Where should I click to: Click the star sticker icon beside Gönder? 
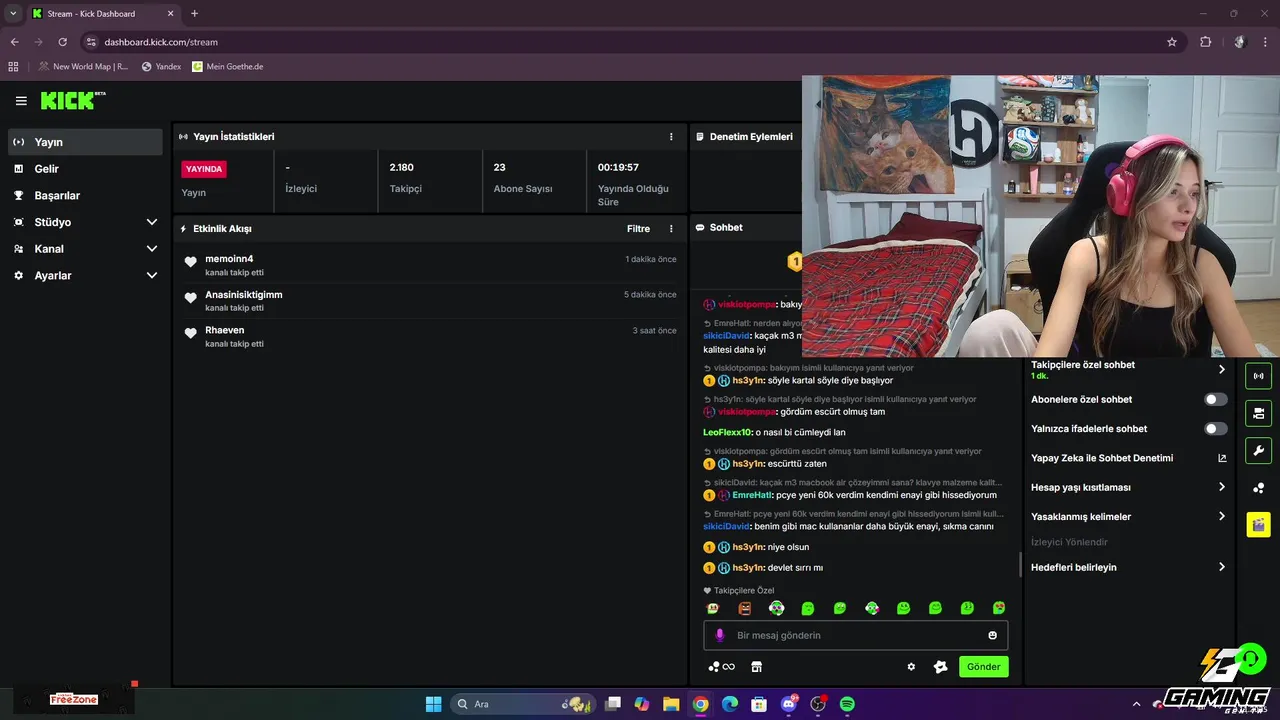click(940, 667)
